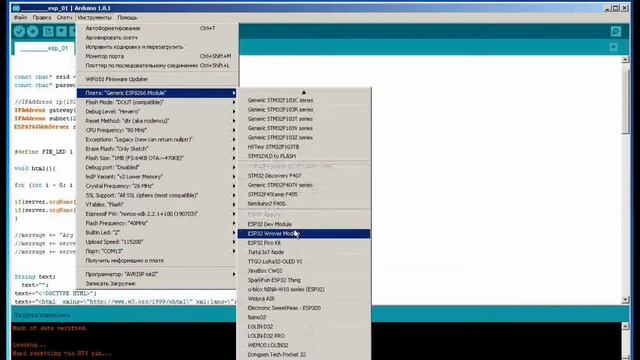Click the Verify sketch checkmark icon

[x=19, y=31]
